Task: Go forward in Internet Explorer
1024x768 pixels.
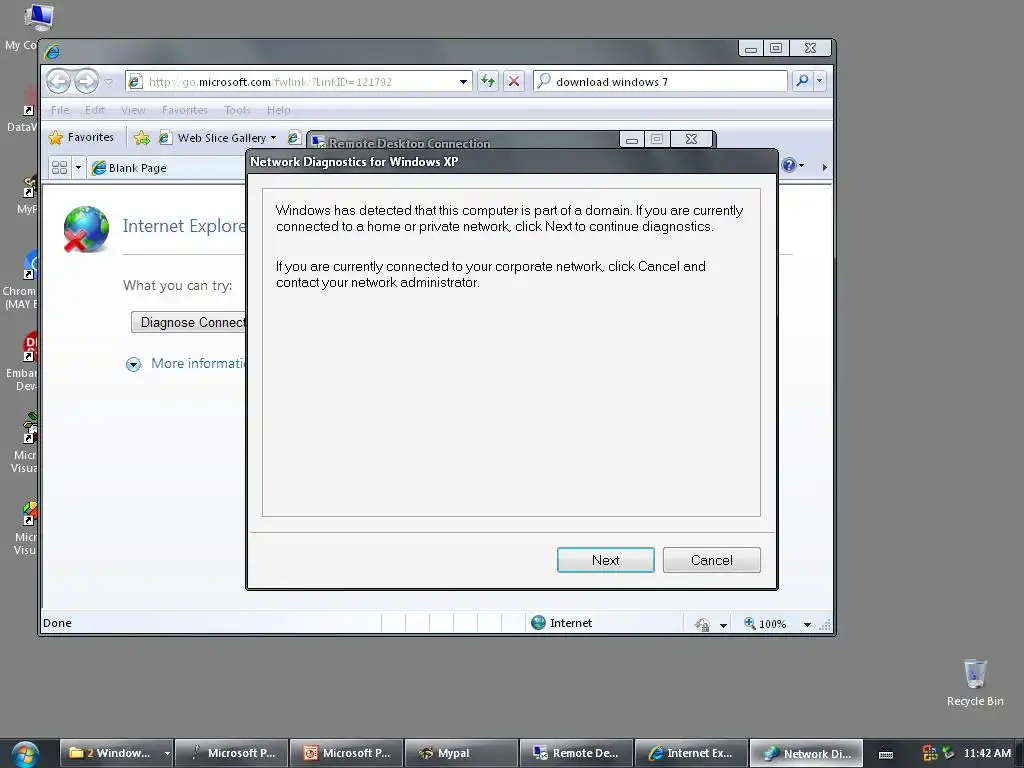Action: pyautogui.click(x=86, y=82)
